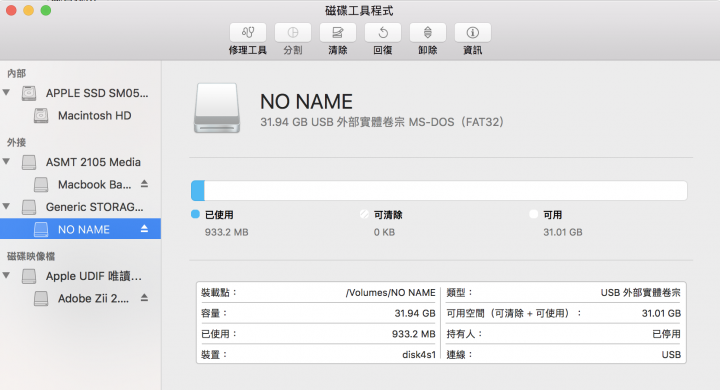Viewport: 720px width, 390px height.
Task: Eject the Adobe Zii 2... disk image
Action: [x=144, y=298]
